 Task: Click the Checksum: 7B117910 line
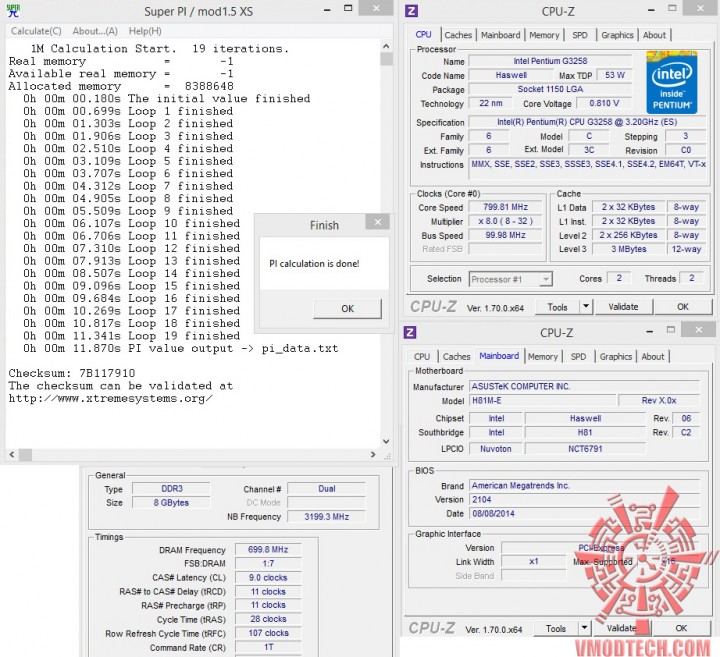tap(72, 373)
